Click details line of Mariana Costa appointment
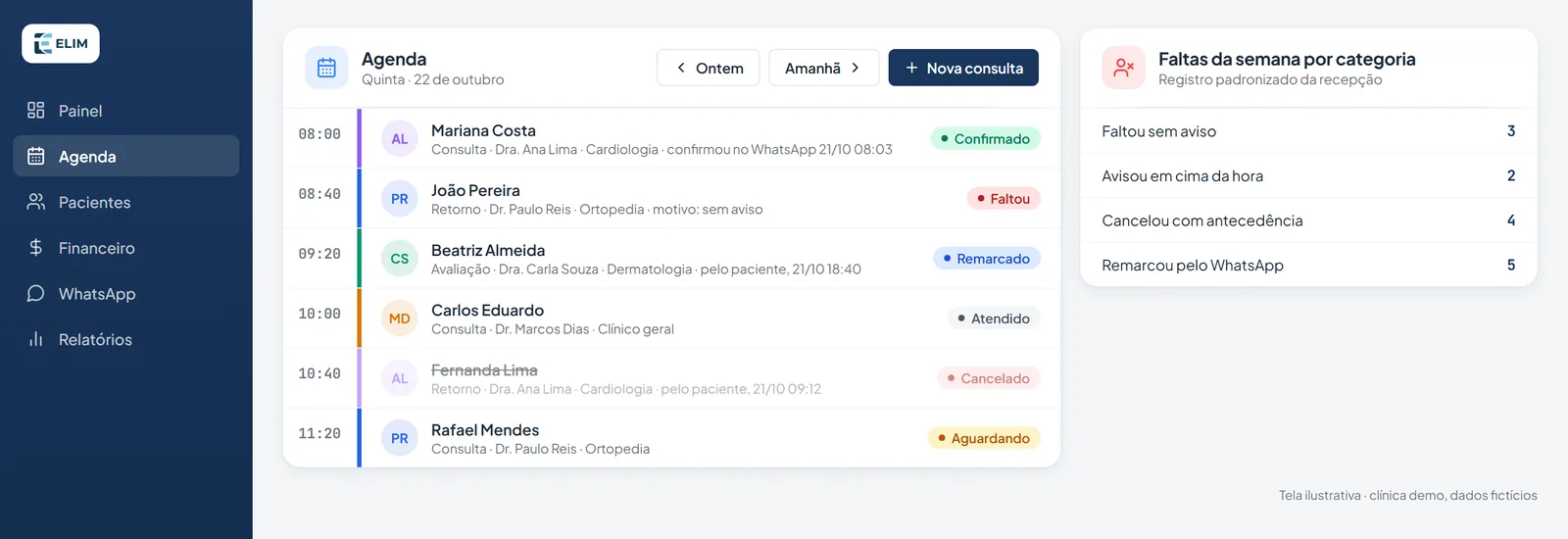 pos(661,149)
